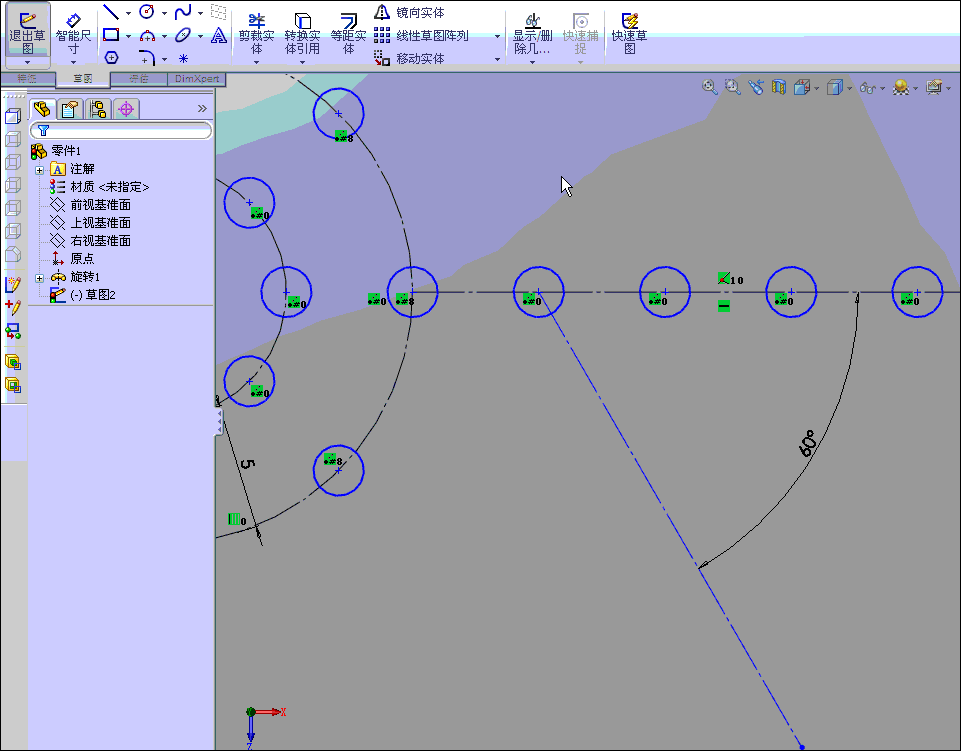Open the FeatureManager design tree tab
The image size is (961, 751).
[42, 109]
